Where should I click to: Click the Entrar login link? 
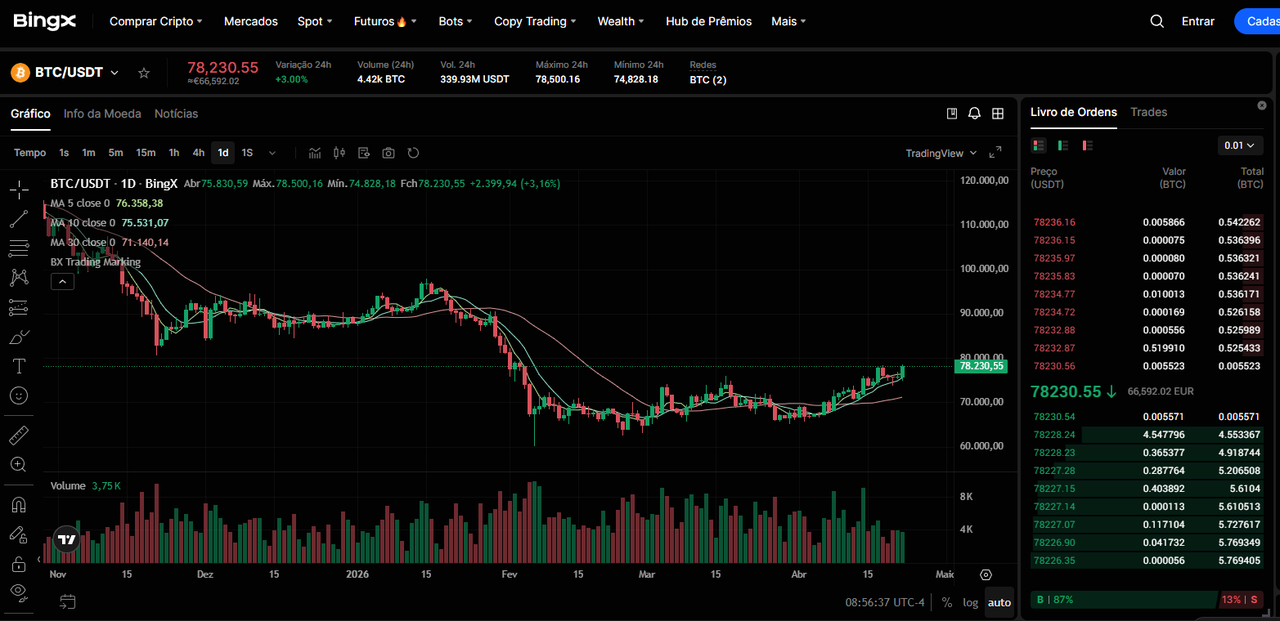[x=1197, y=21]
